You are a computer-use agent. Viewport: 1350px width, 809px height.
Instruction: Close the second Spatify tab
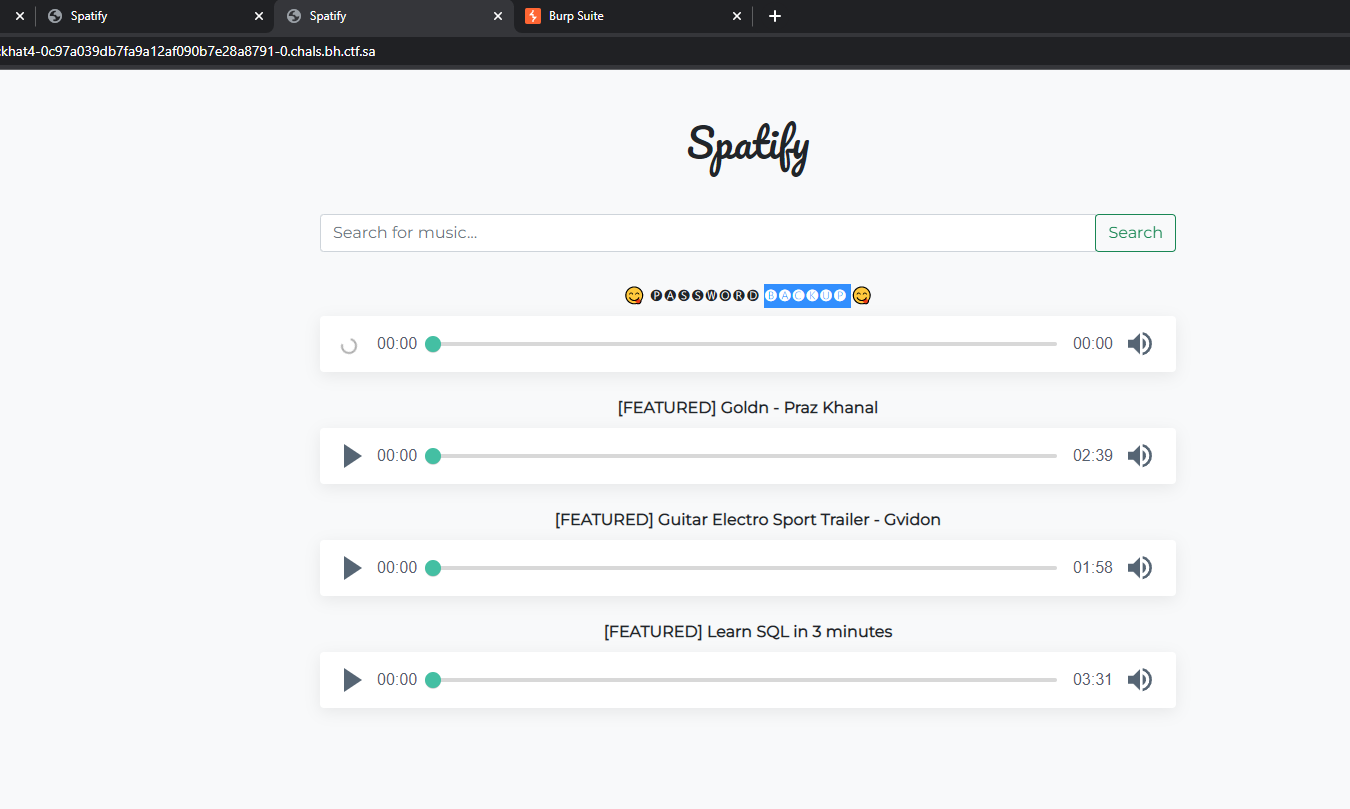498,16
